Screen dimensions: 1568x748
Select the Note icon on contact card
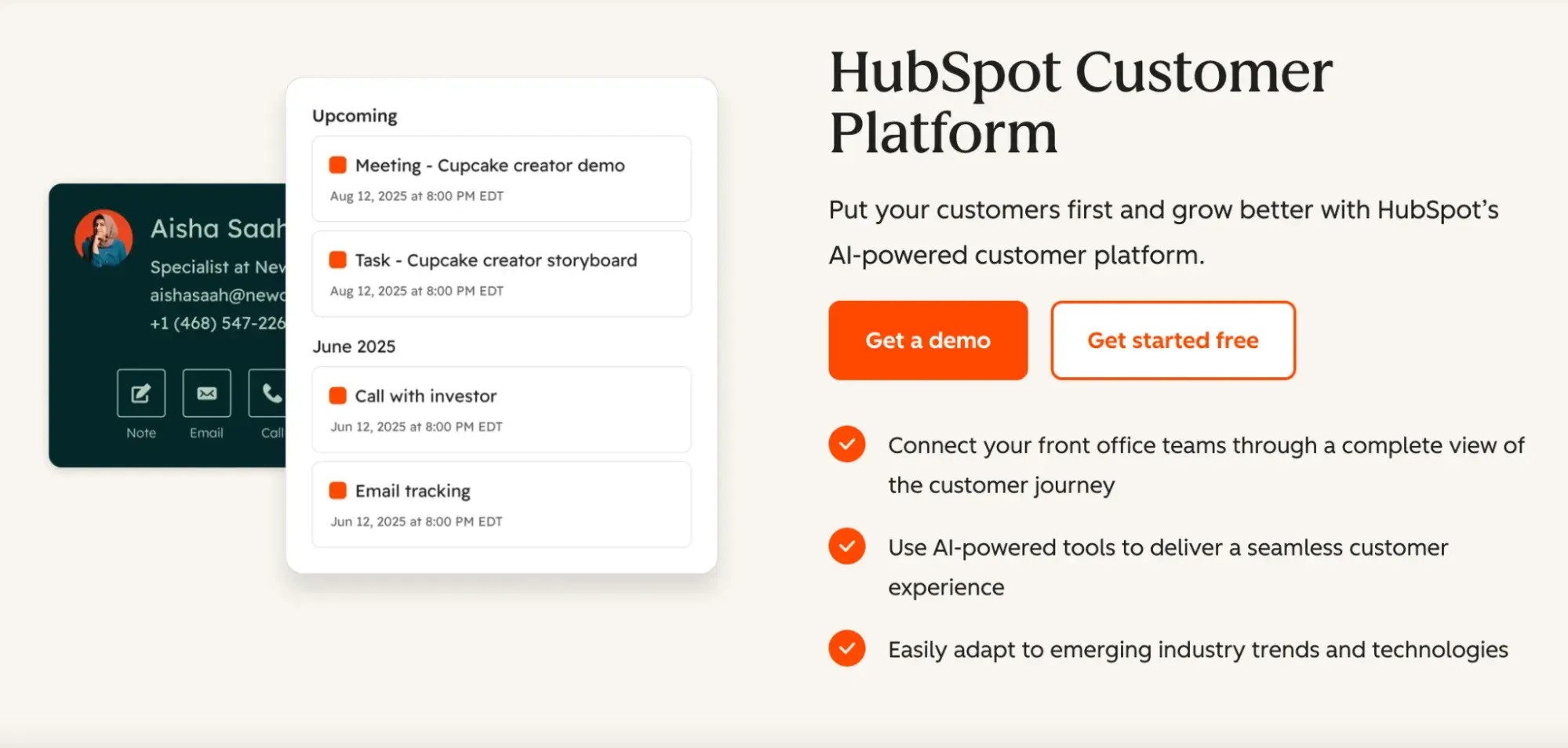point(140,393)
